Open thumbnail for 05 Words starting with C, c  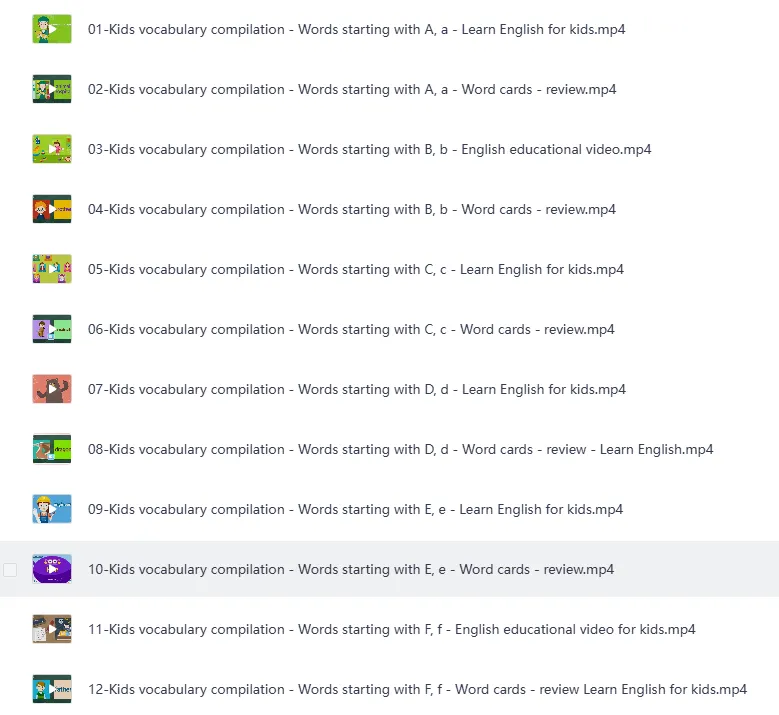pyautogui.click(x=52, y=269)
